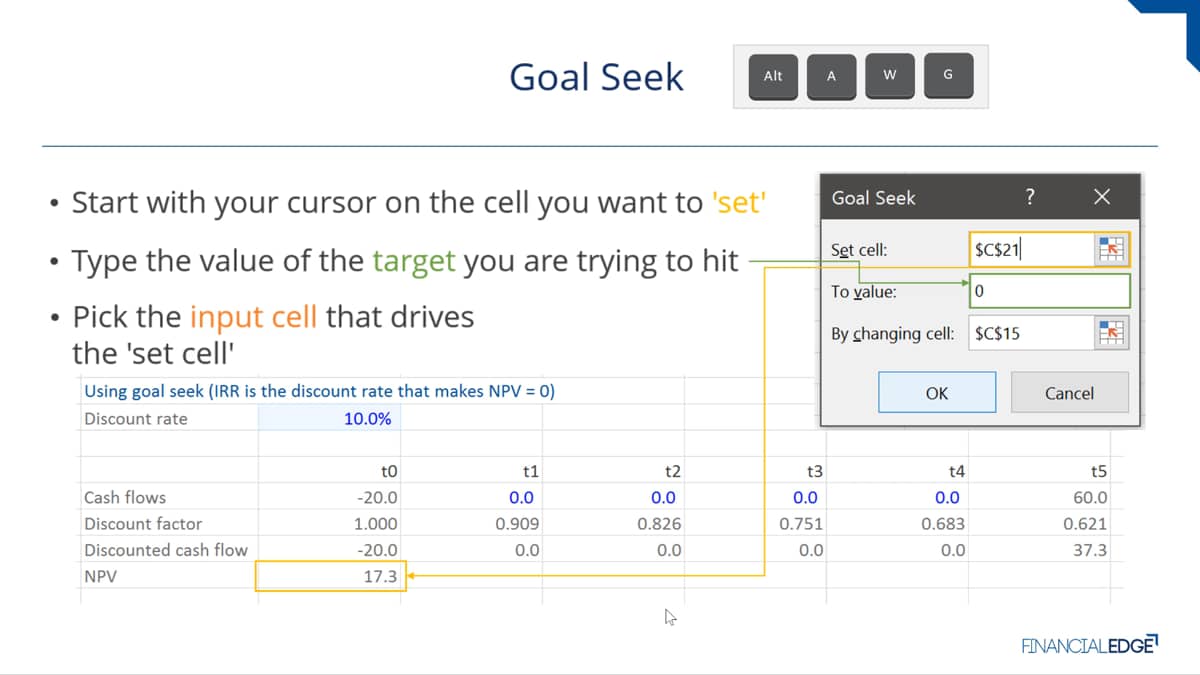
Task: Click the Cancel button in Goal Seek
Action: (1069, 393)
